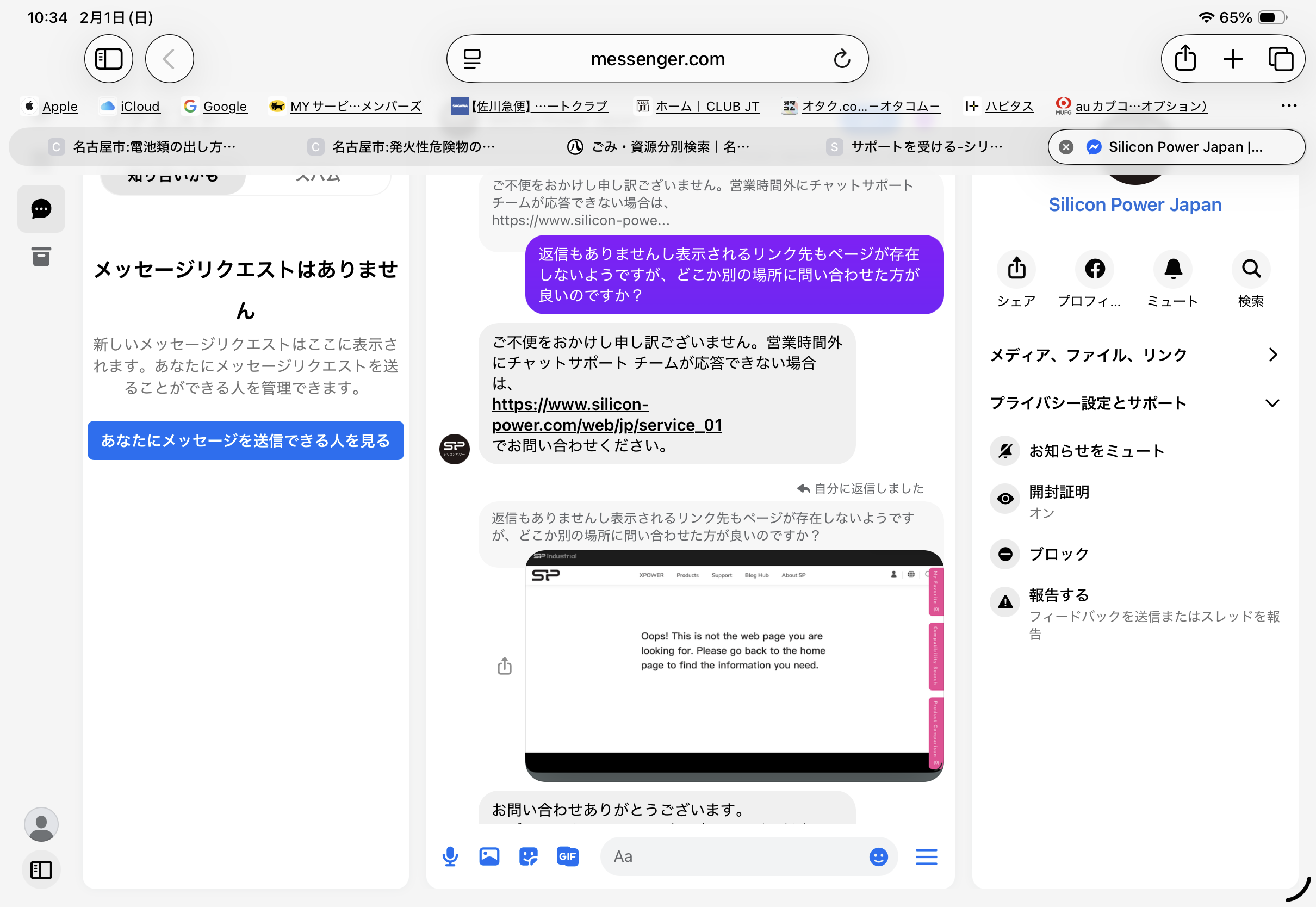
Task: Click the share icon next to screenshot
Action: pos(505,666)
